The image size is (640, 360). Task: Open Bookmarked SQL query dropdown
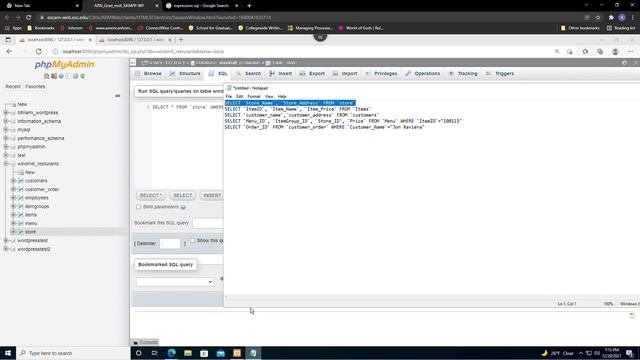pyautogui.click(x=175, y=282)
